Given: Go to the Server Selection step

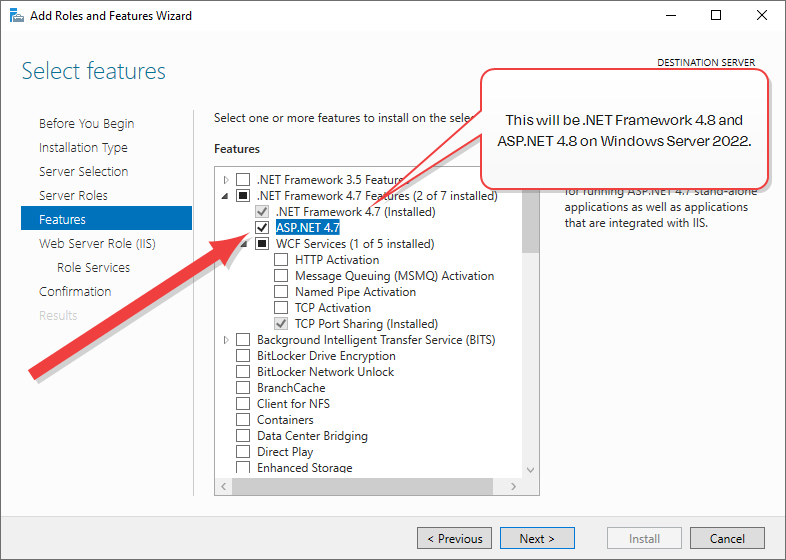Looking at the screenshot, I should (x=84, y=171).
